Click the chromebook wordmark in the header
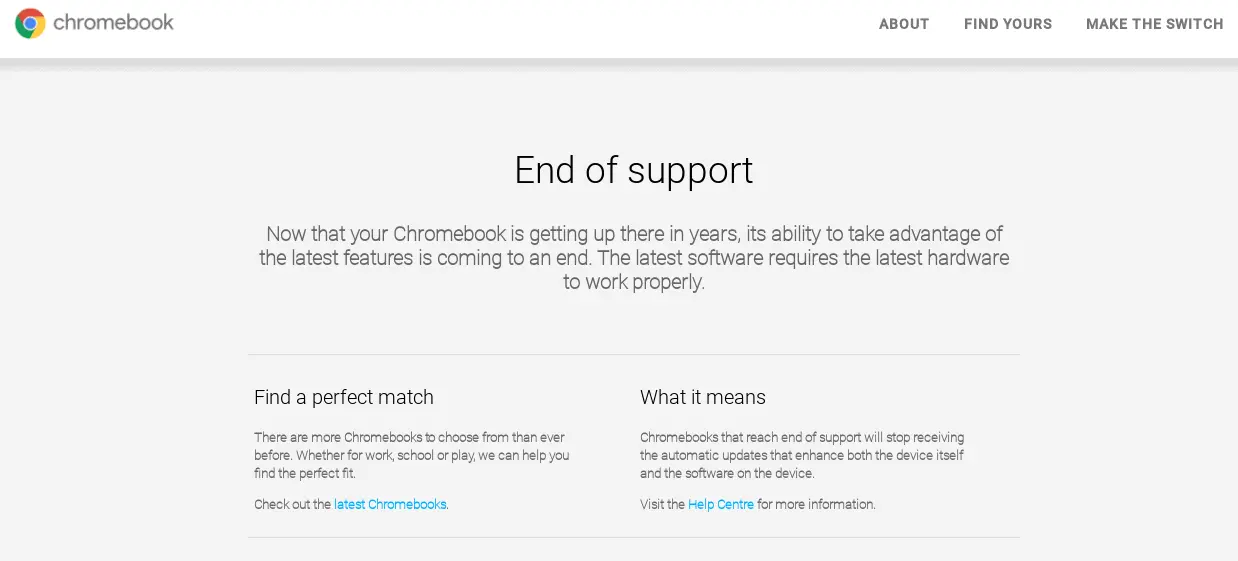This screenshot has height=561, width=1238. click(x=113, y=22)
